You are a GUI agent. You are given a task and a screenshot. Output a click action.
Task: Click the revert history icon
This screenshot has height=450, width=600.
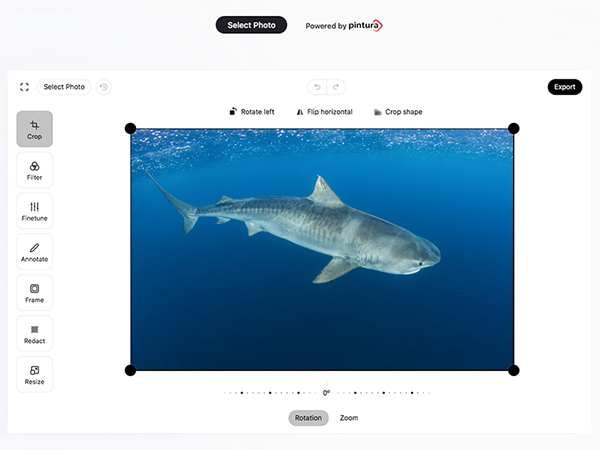click(104, 87)
